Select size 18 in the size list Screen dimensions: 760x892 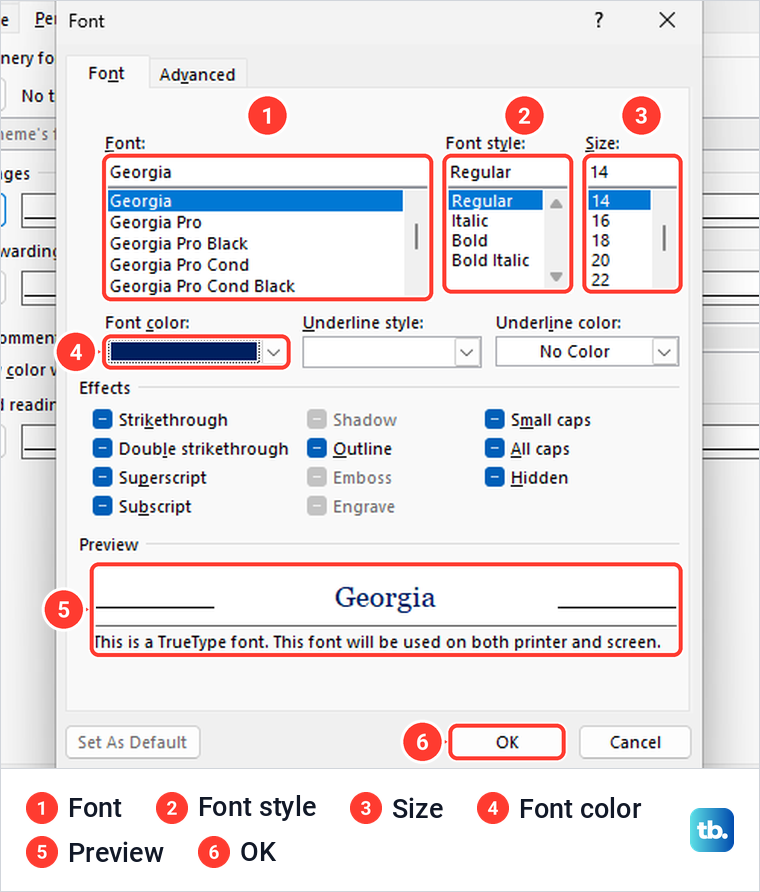click(619, 241)
